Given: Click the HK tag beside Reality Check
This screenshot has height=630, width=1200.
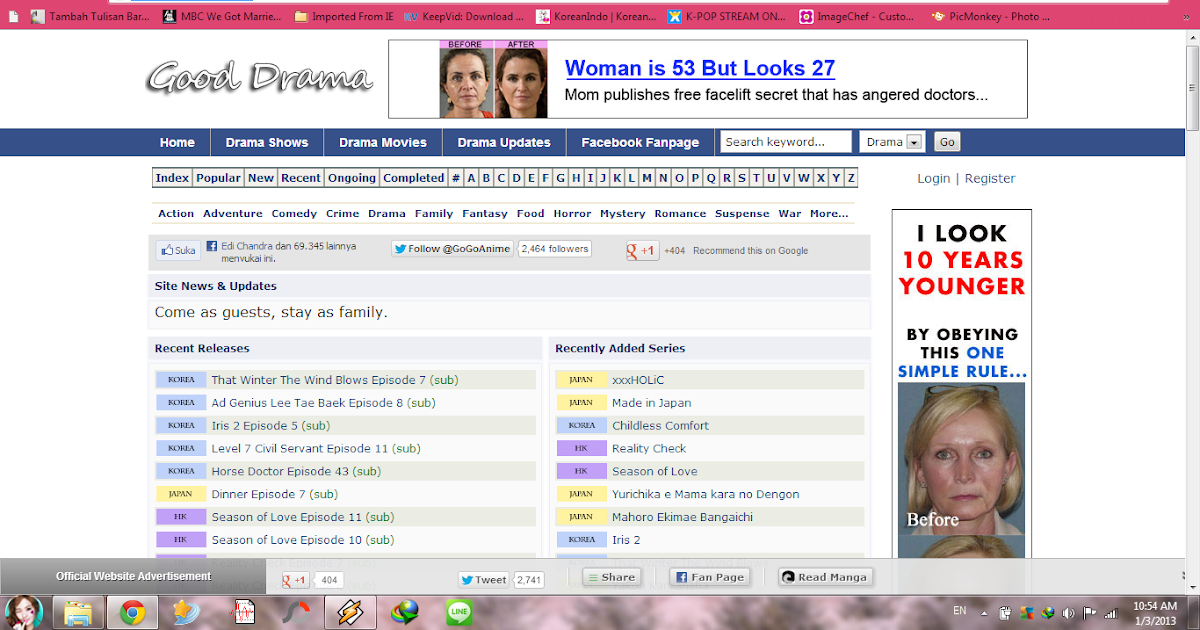Looking at the screenshot, I should 581,448.
